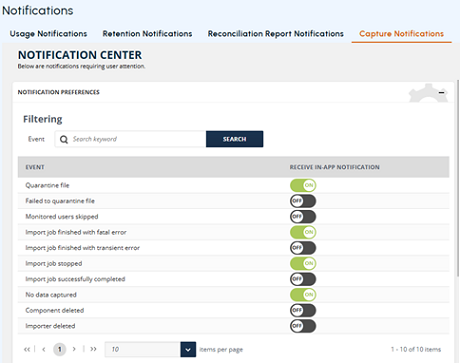Click 'Import job finished with transient error' text
This screenshot has height=363, width=460.
(x=82, y=248)
